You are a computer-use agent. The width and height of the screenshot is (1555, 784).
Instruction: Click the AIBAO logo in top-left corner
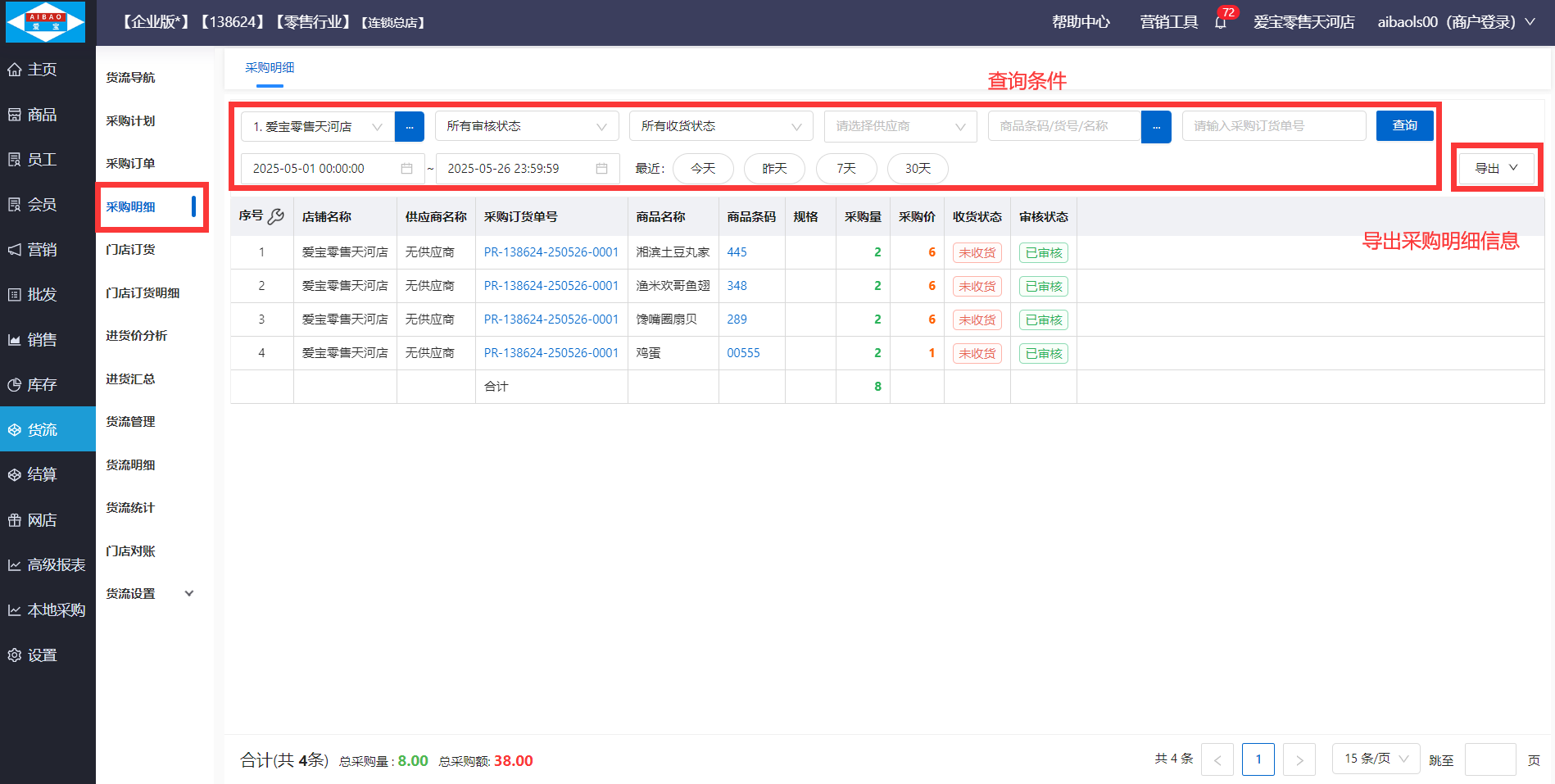click(46, 22)
